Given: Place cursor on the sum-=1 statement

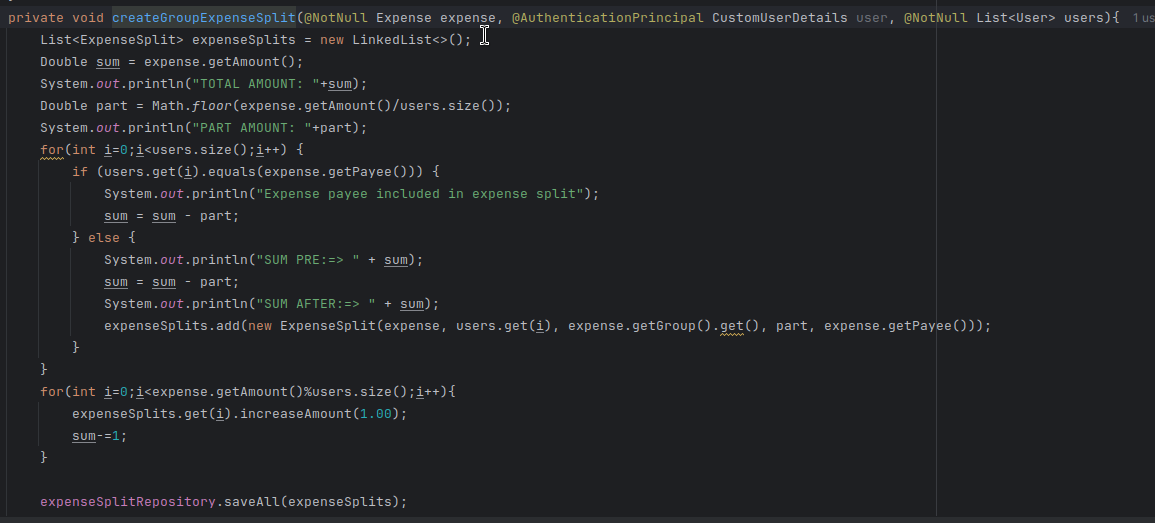Looking at the screenshot, I should 100,436.
